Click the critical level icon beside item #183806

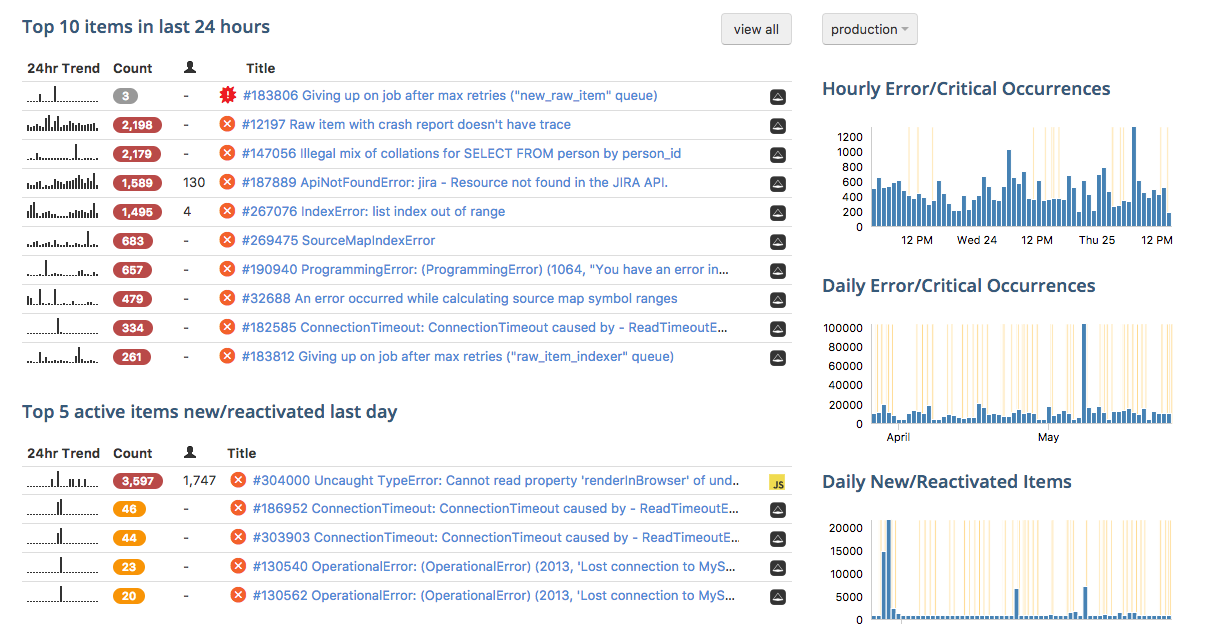tap(227, 96)
